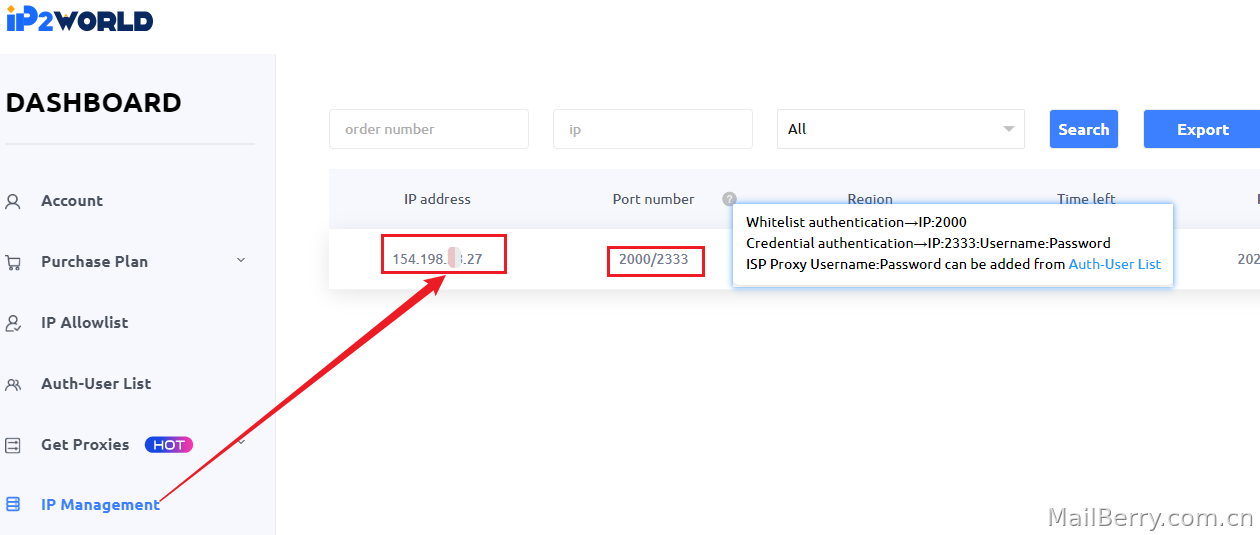Click the Port number column header
Image resolution: width=1260 pixels, height=535 pixels.
coord(654,199)
